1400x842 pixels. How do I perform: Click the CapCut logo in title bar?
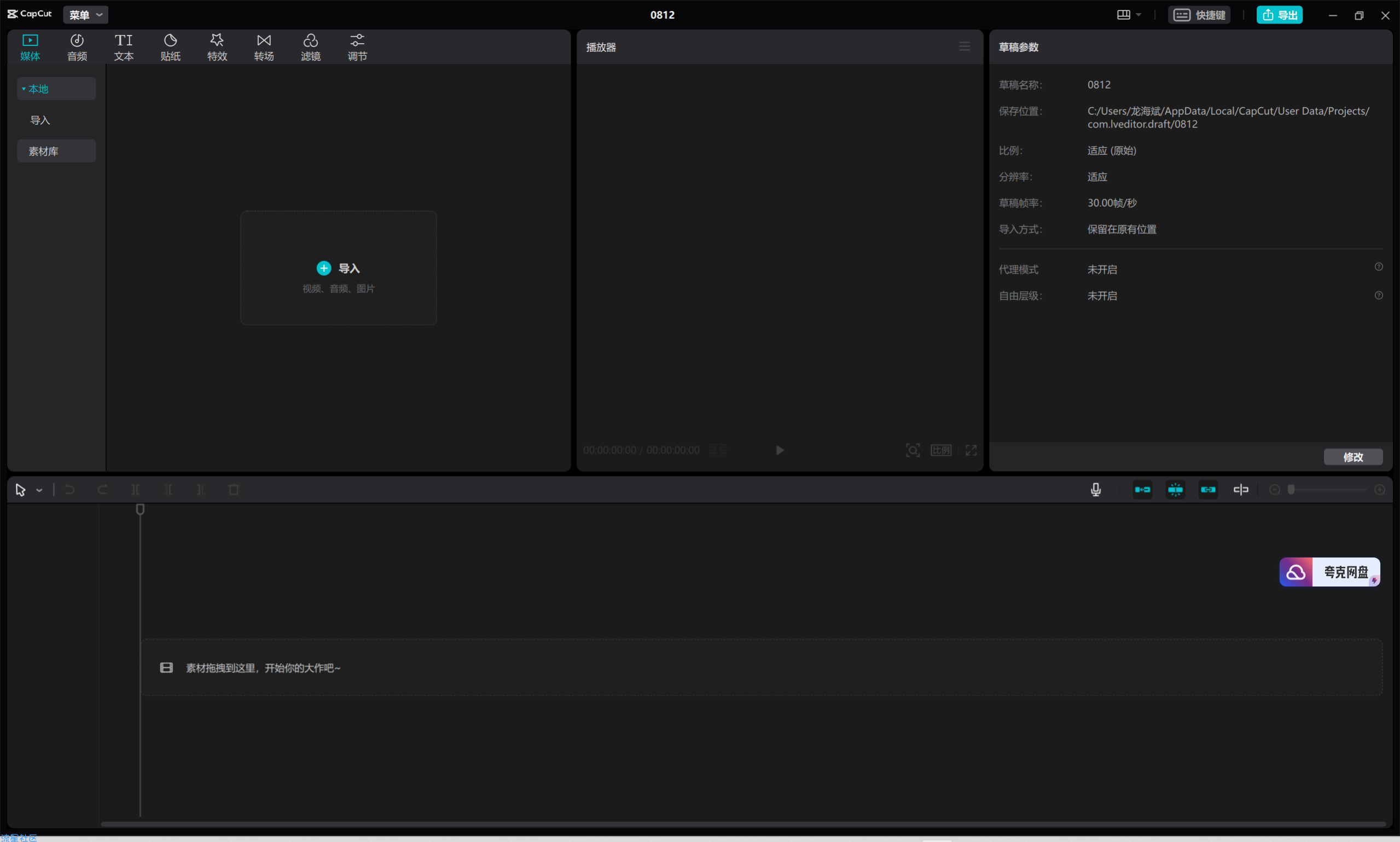pos(30,14)
